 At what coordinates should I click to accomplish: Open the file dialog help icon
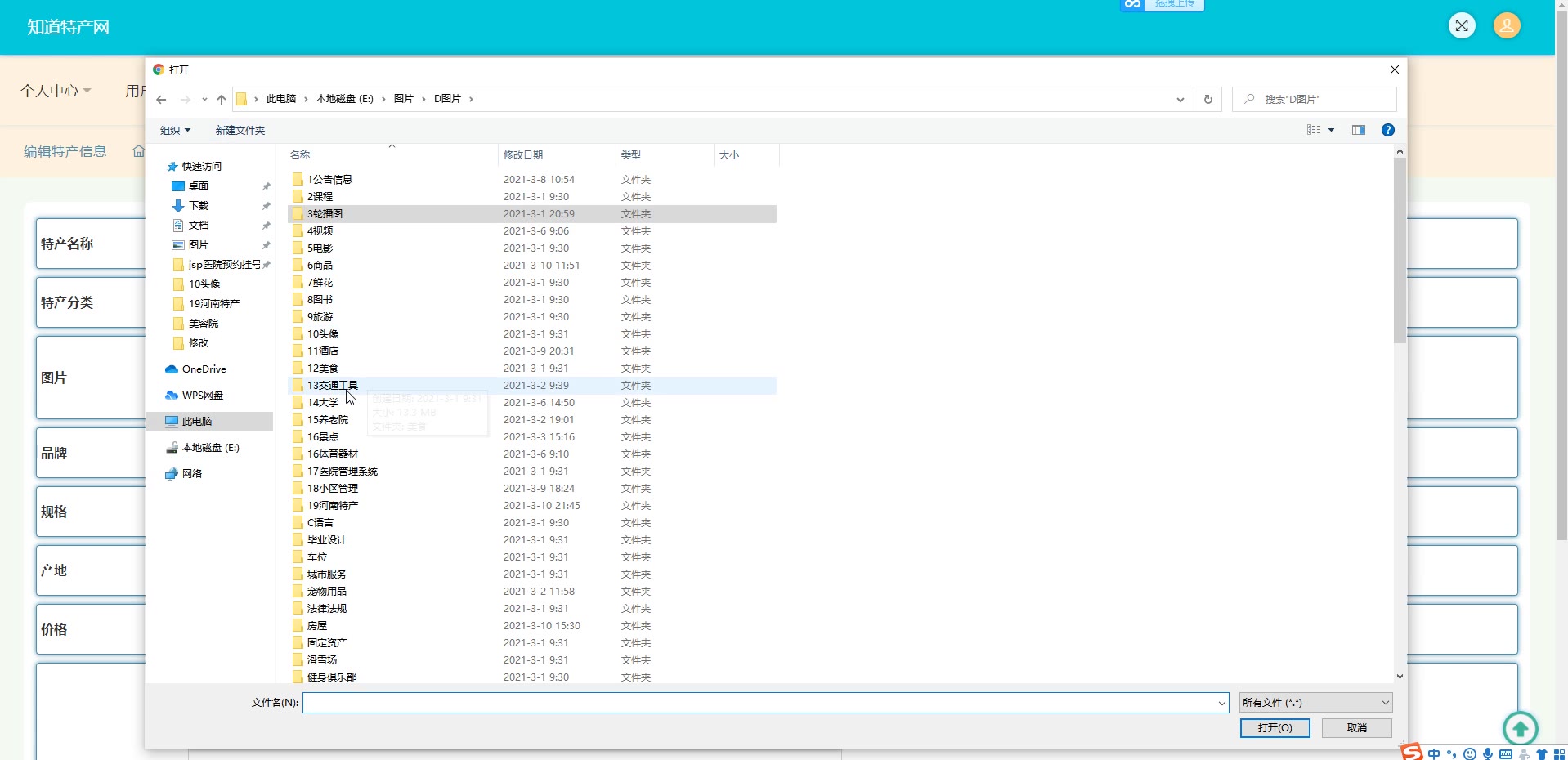click(1387, 130)
